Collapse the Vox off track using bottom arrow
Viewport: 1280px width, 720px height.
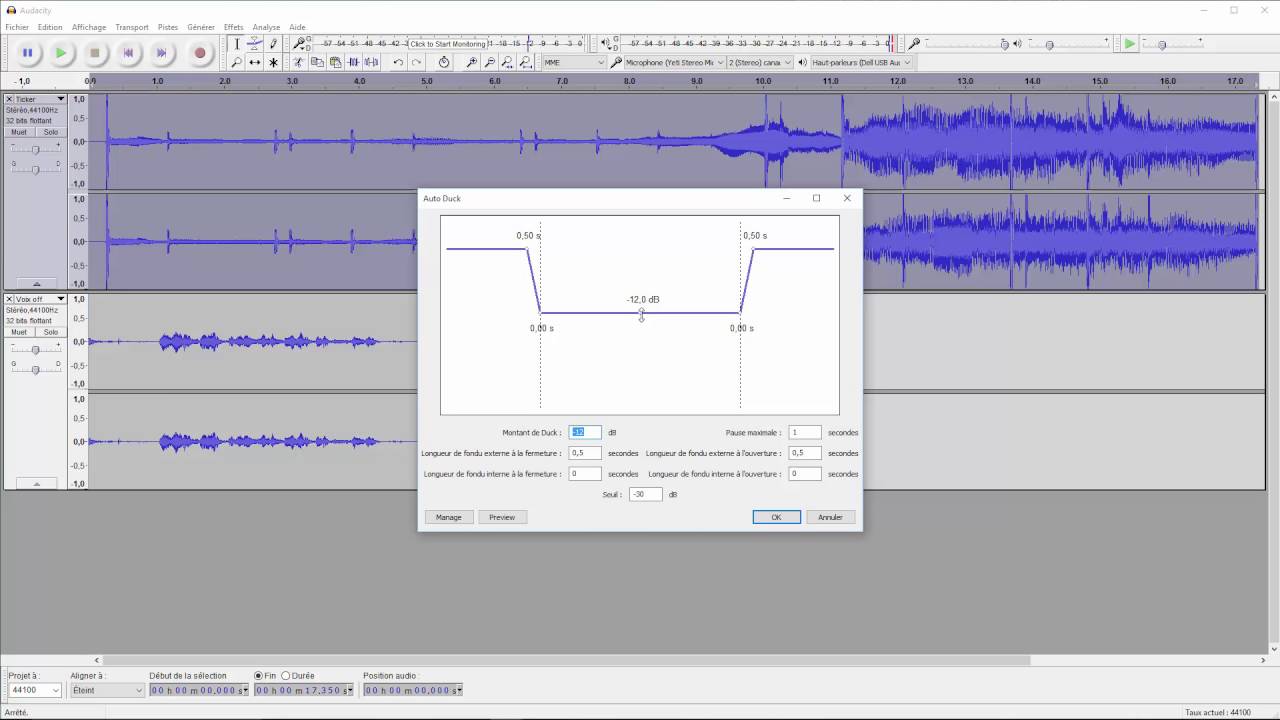36,484
